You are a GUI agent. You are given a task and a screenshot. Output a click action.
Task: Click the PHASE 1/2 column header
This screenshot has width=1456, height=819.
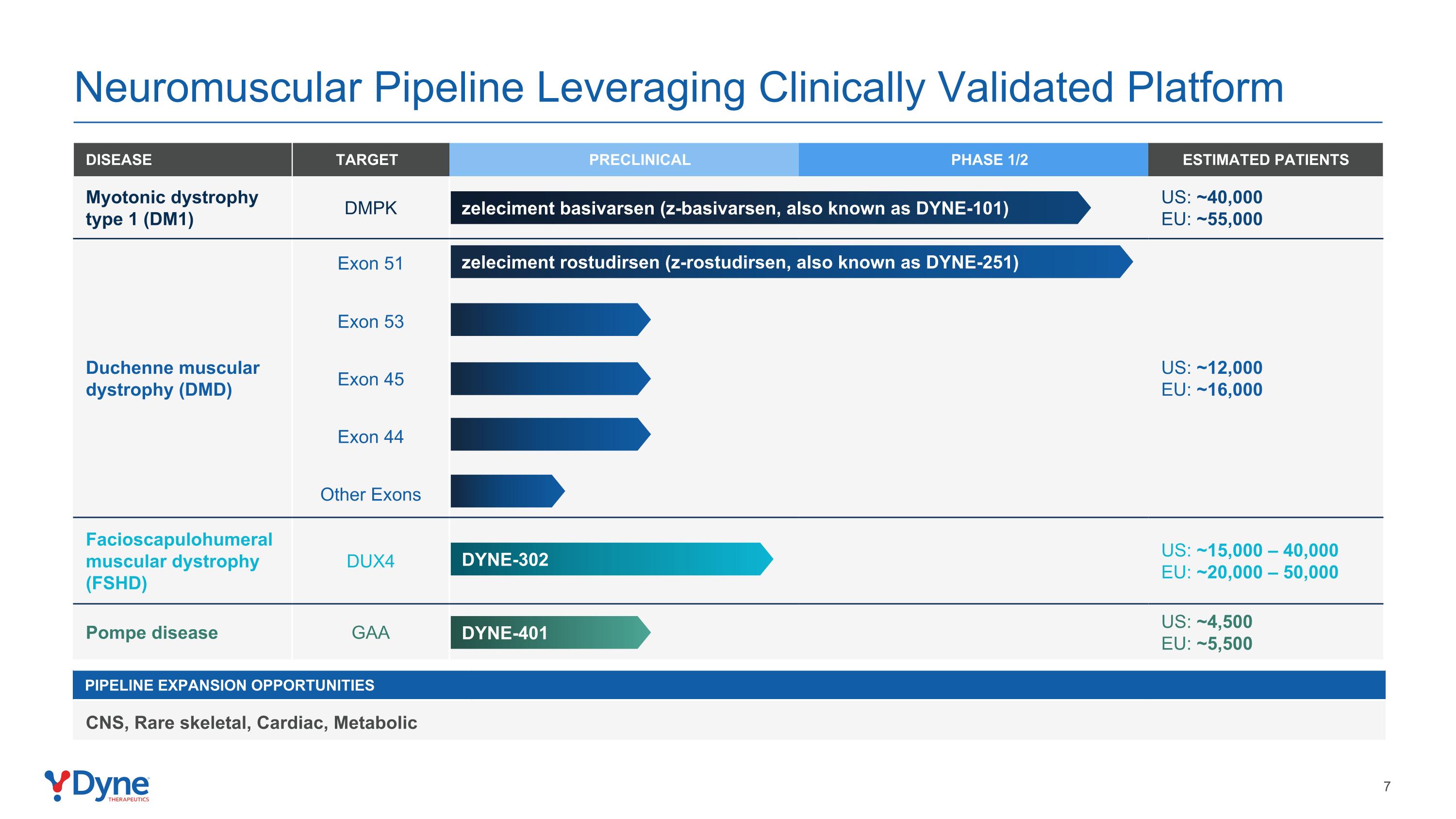[989, 160]
